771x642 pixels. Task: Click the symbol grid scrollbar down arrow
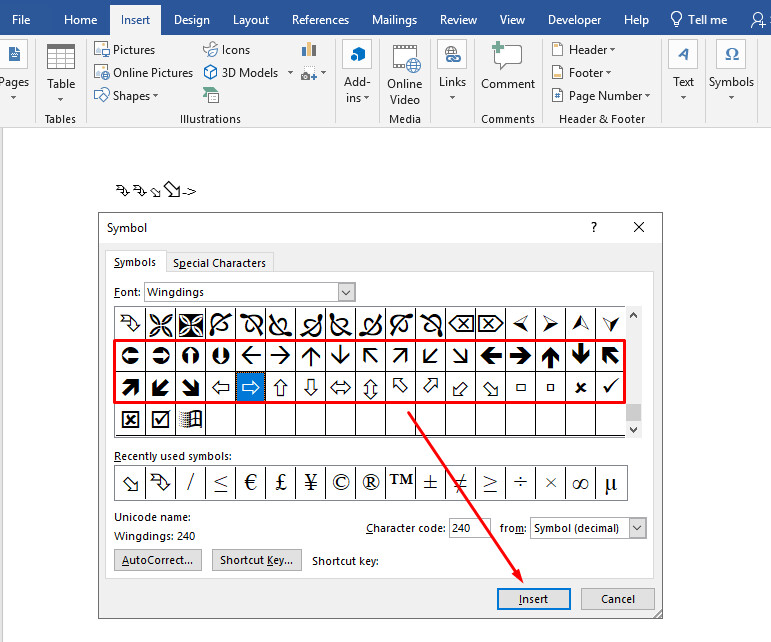(x=633, y=430)
